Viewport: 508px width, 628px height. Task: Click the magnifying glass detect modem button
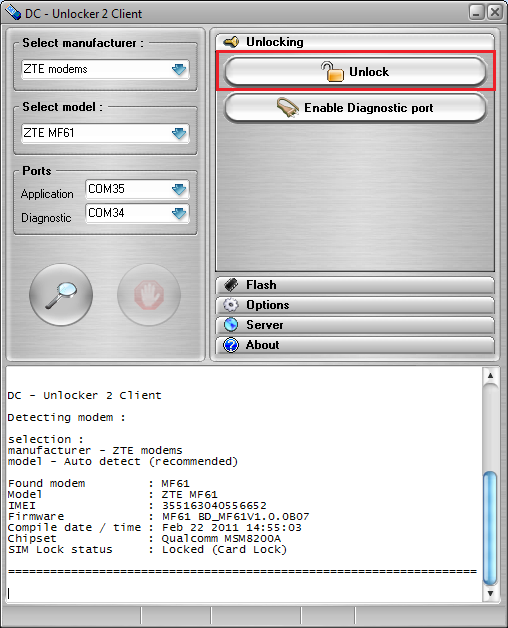[61, 295]
